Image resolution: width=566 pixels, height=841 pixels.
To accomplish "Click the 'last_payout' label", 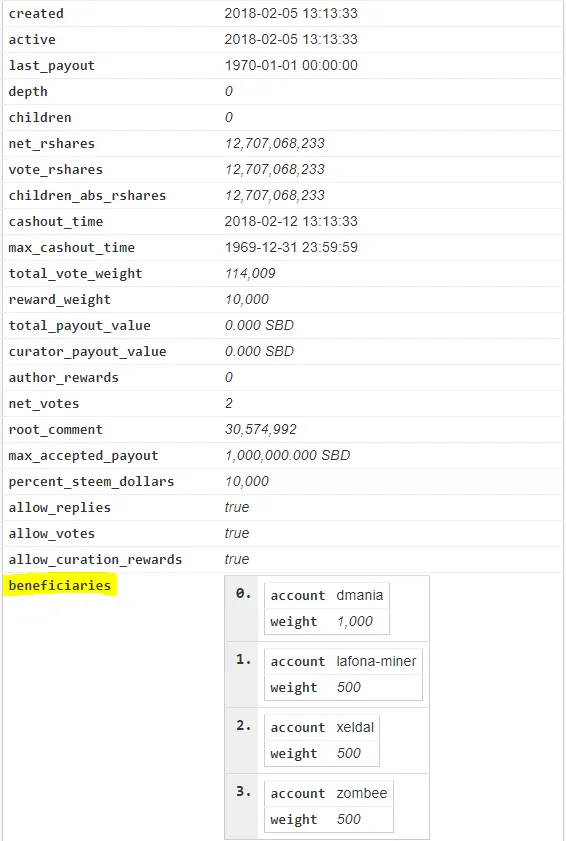I will pos(52,66).
